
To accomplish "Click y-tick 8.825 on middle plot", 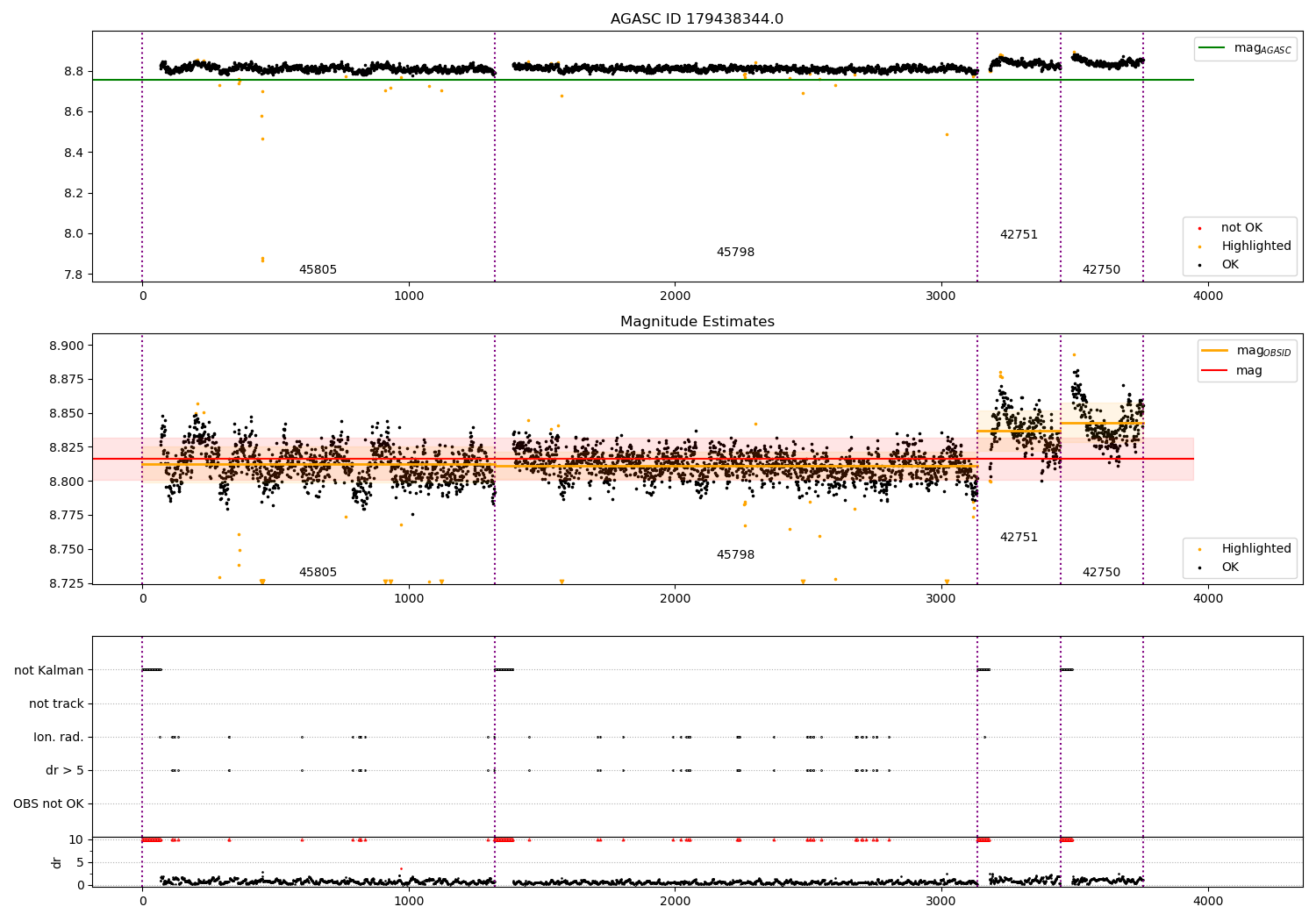I will (68, 447).
